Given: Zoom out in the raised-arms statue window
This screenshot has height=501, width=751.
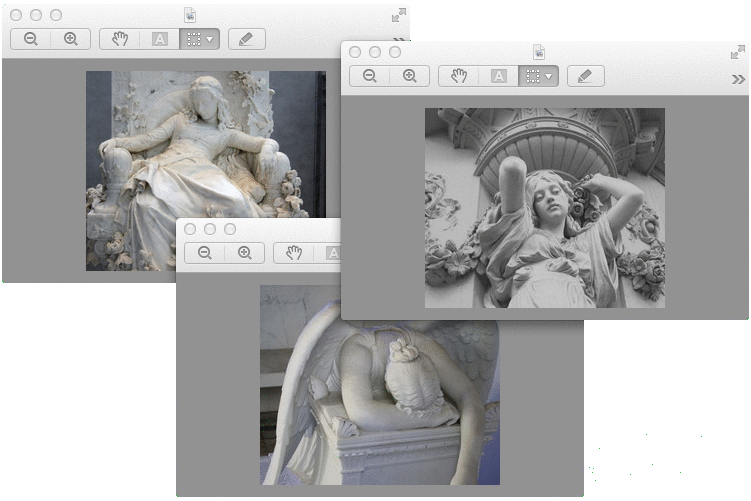Looking at the screenshot, I should pyautogui.click(x=370, y=76).
